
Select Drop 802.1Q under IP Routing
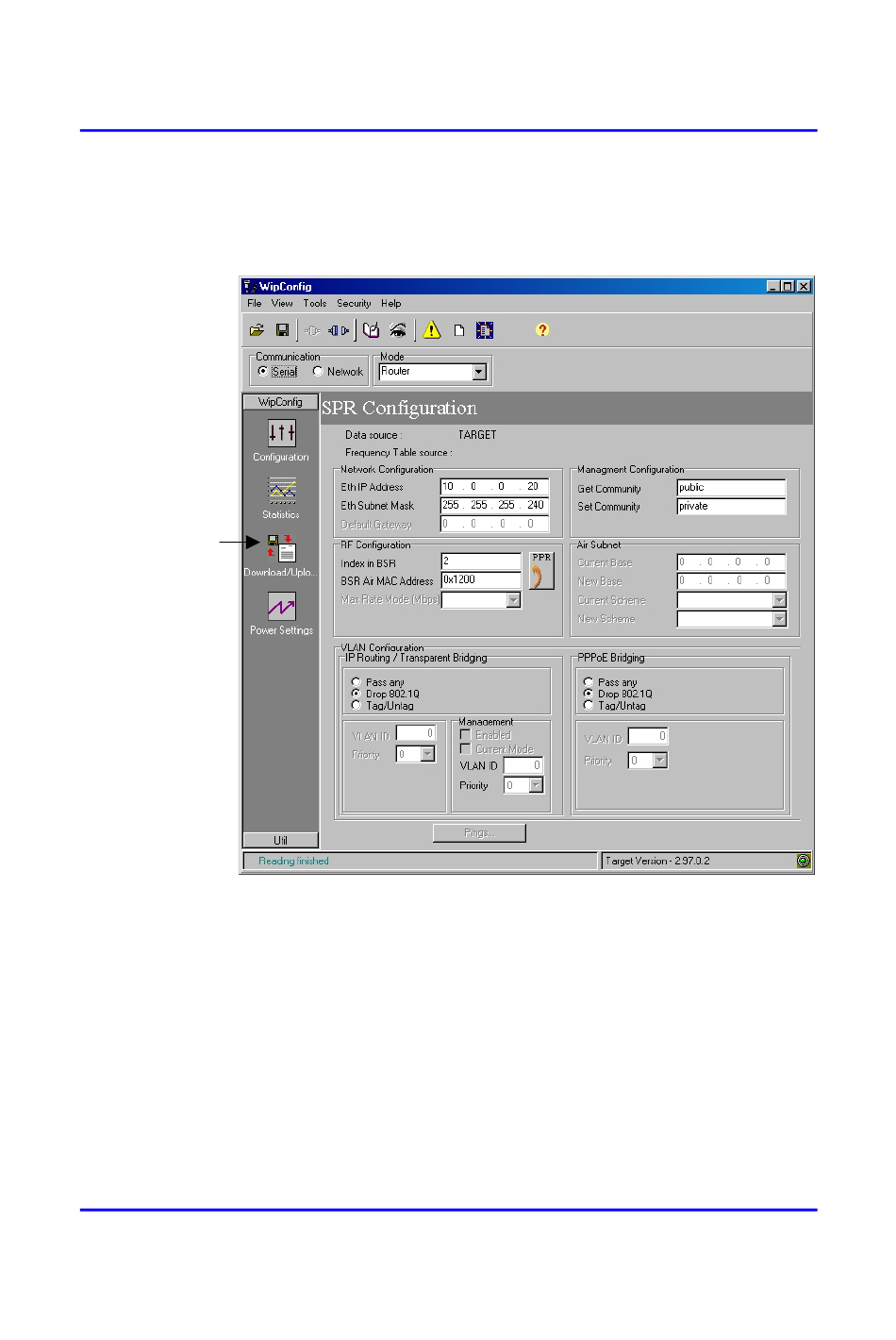(357, 693)
